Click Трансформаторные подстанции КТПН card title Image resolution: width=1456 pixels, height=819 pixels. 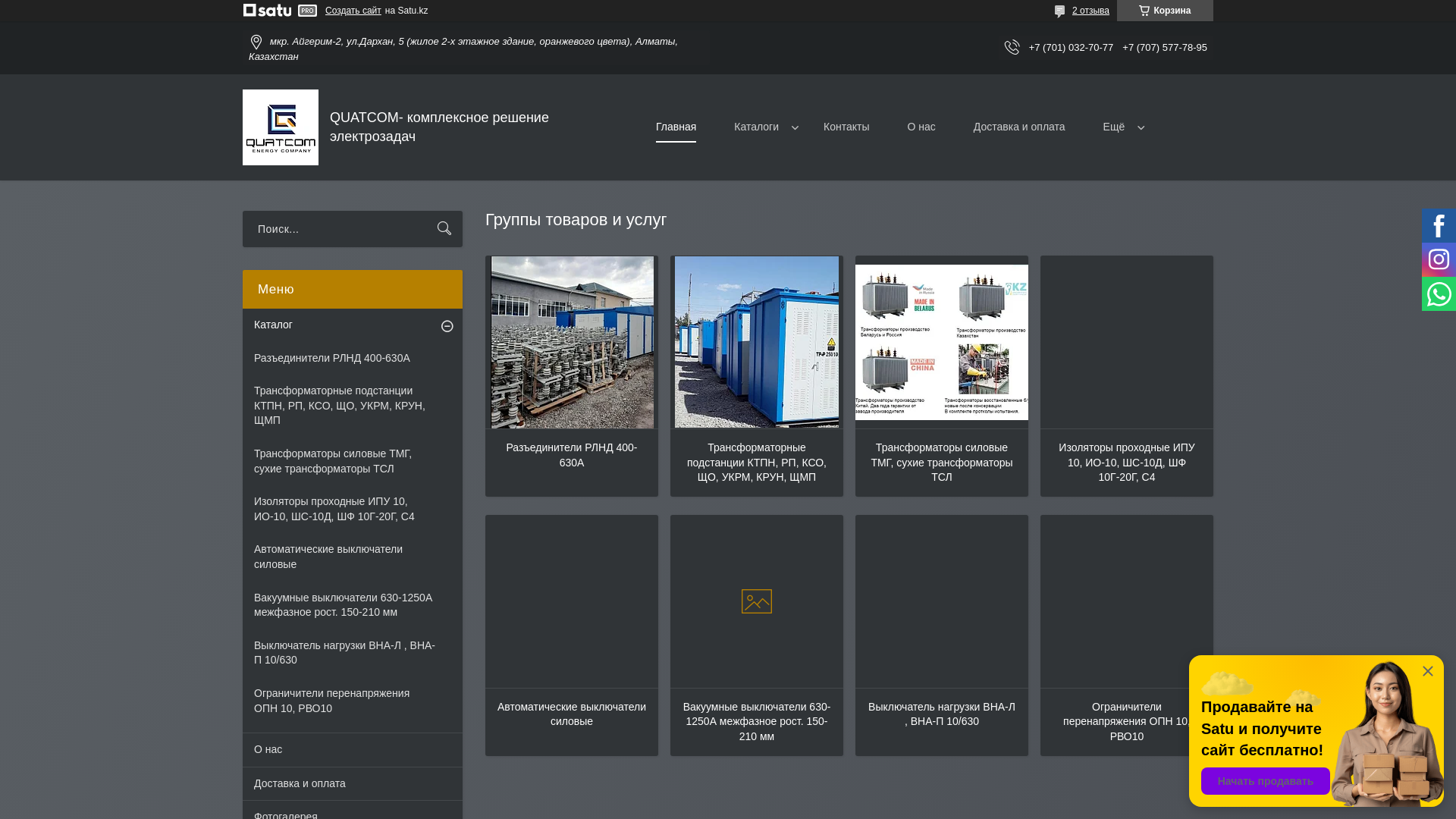(x=757, y=463)
